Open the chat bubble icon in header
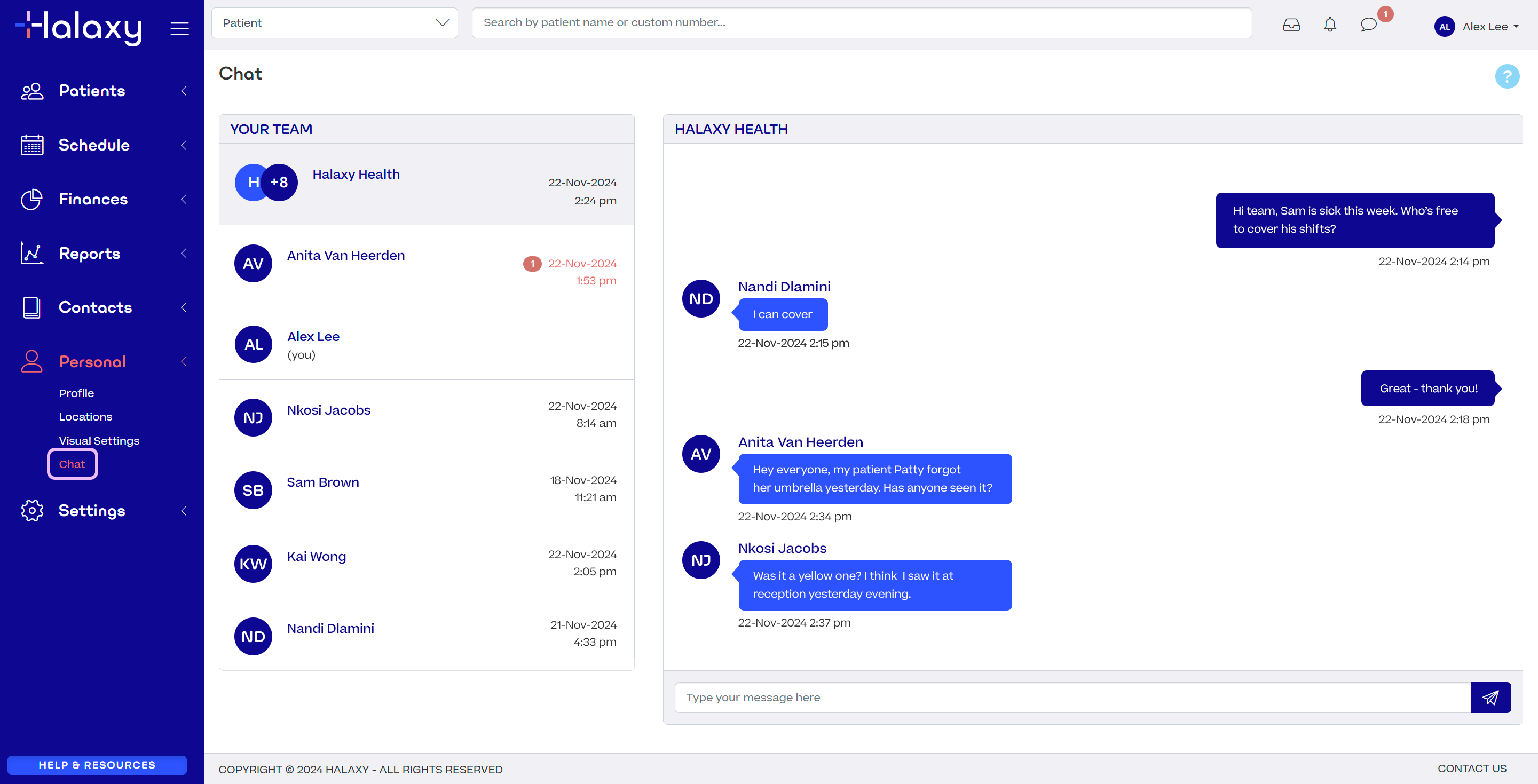The height and width of the screenshot is (784, 1538). (x=1368, y=25)
